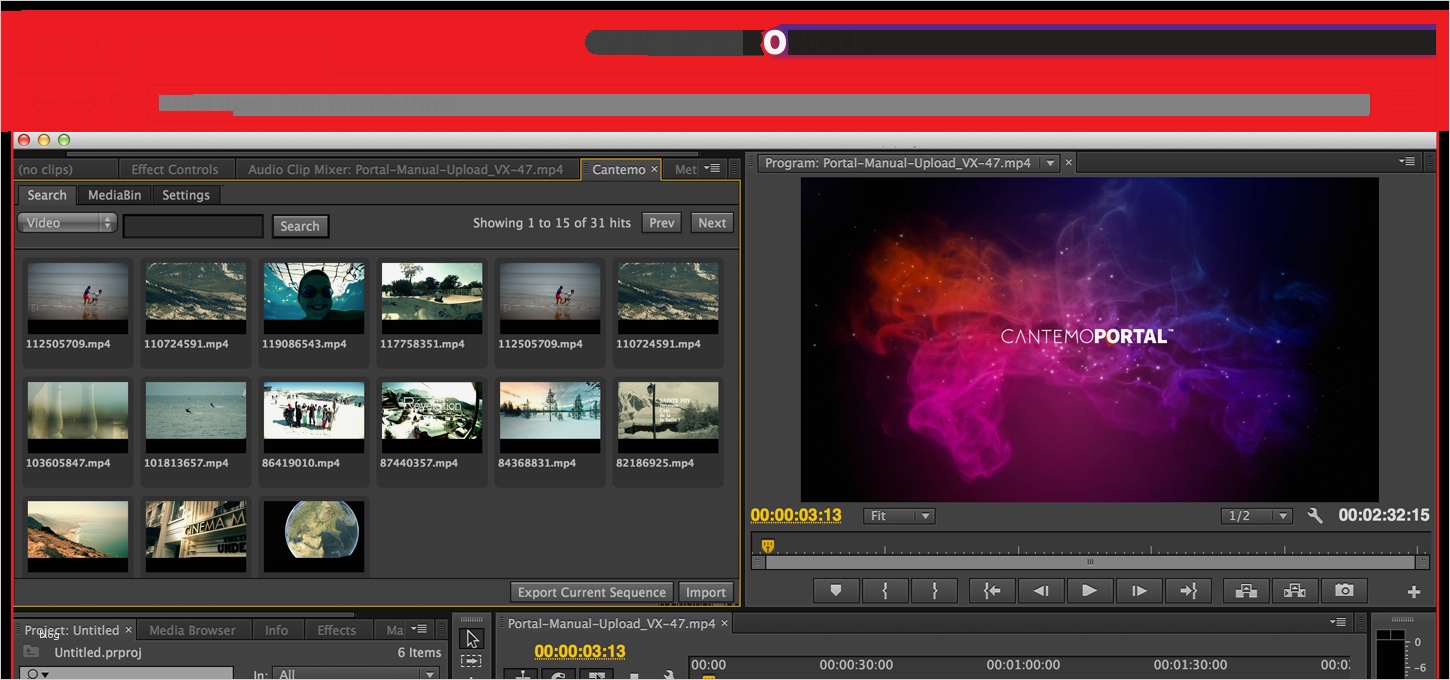Select the 119086543.mp4 underwater thumbnail

click(x=314, y=298)
